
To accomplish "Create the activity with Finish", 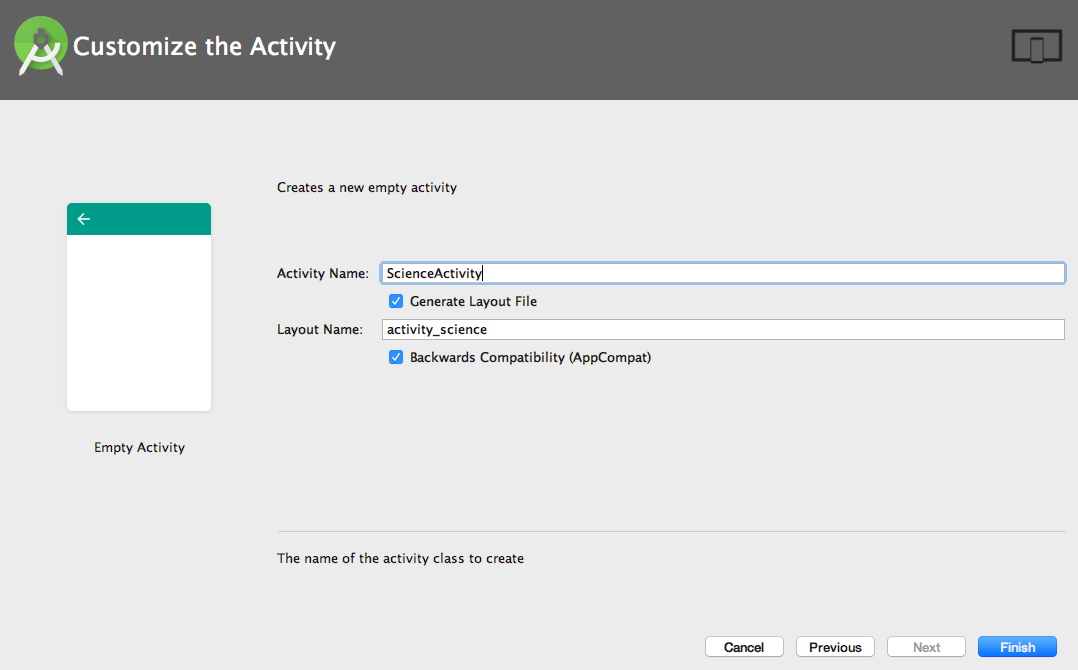I will tap(1018, 647).
